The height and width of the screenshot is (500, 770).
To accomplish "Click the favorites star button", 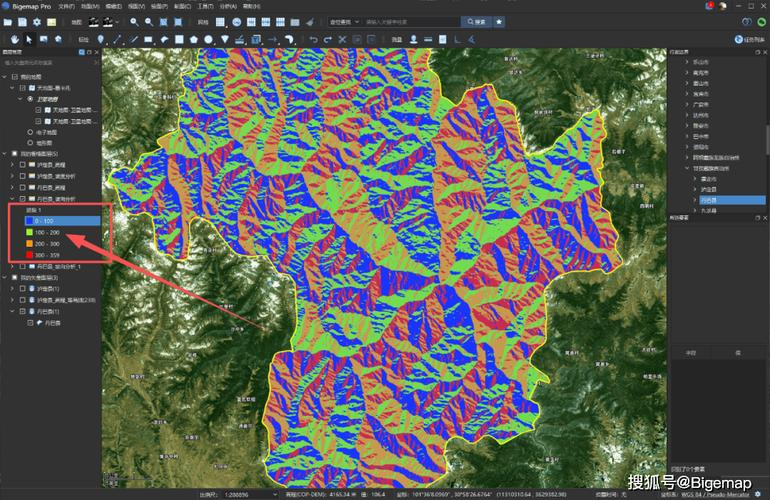I will point(499,21).
